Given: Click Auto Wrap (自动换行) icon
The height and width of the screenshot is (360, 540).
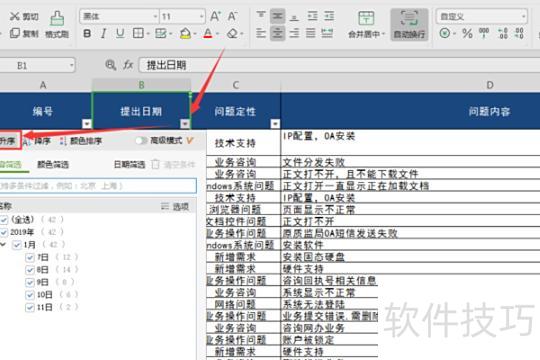Looking at the screenshot, I should [409, 24].
